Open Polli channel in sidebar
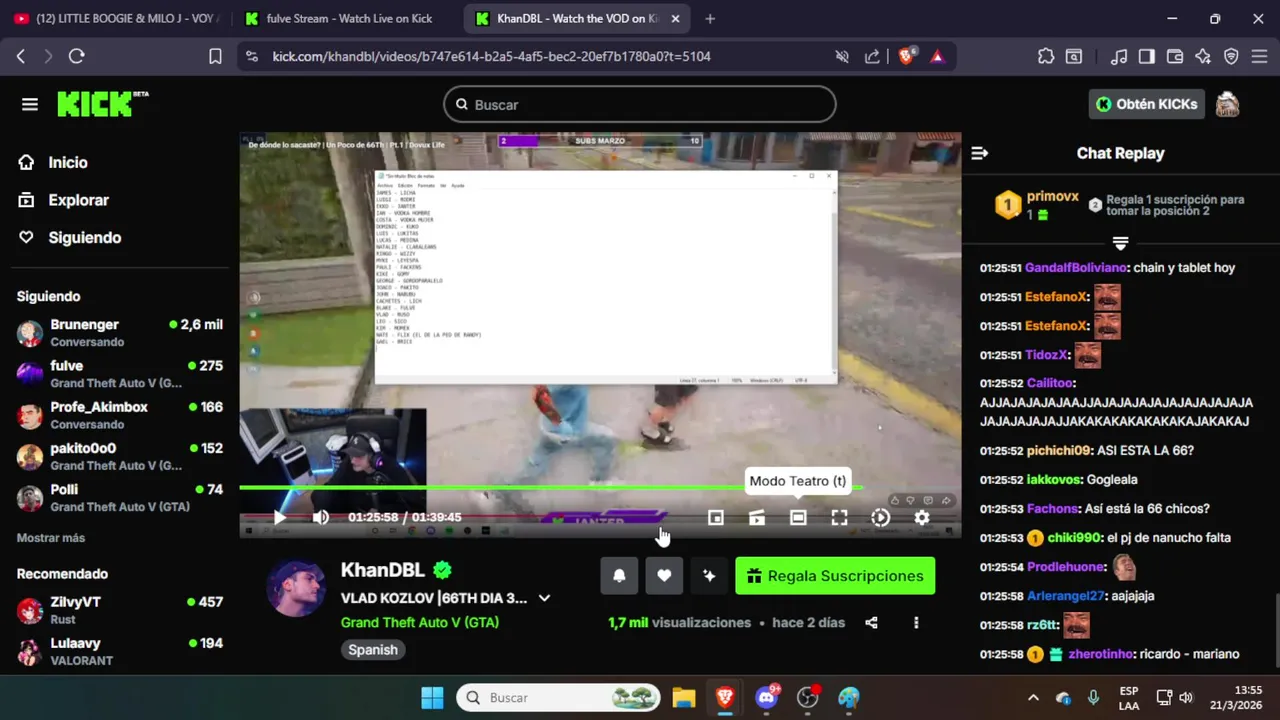1280x720 pixels. [120, 497]
